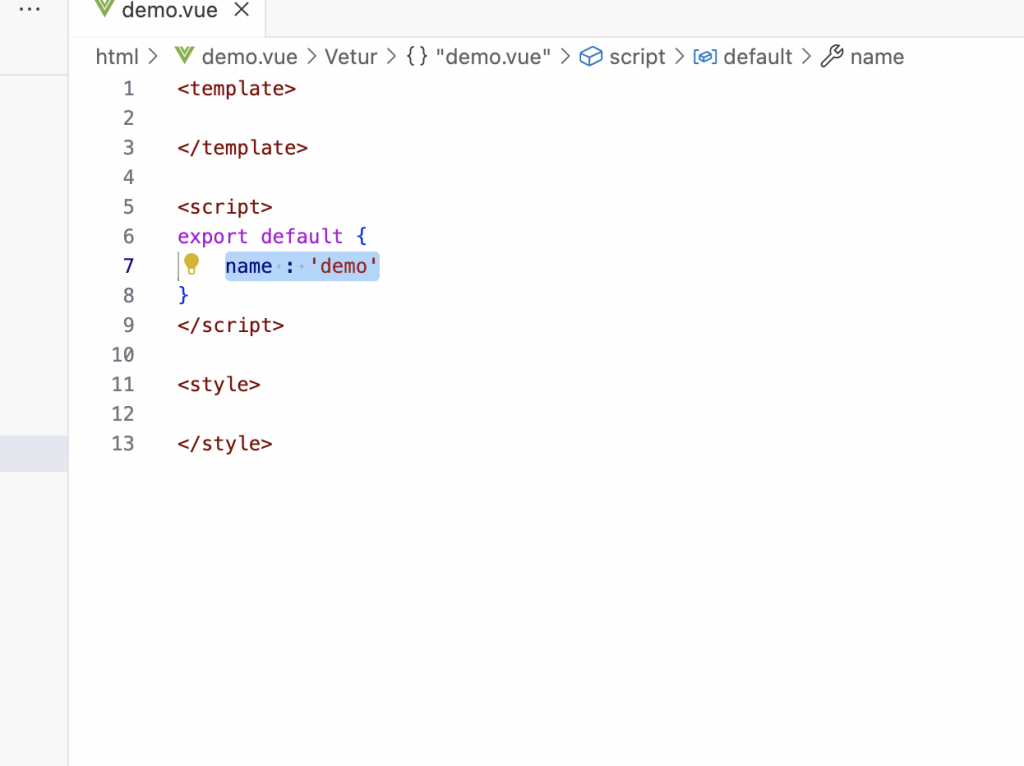Click the Vetur breadcrumb item
The height and width of the screenshot is (766, 1024).
[351, 57]
